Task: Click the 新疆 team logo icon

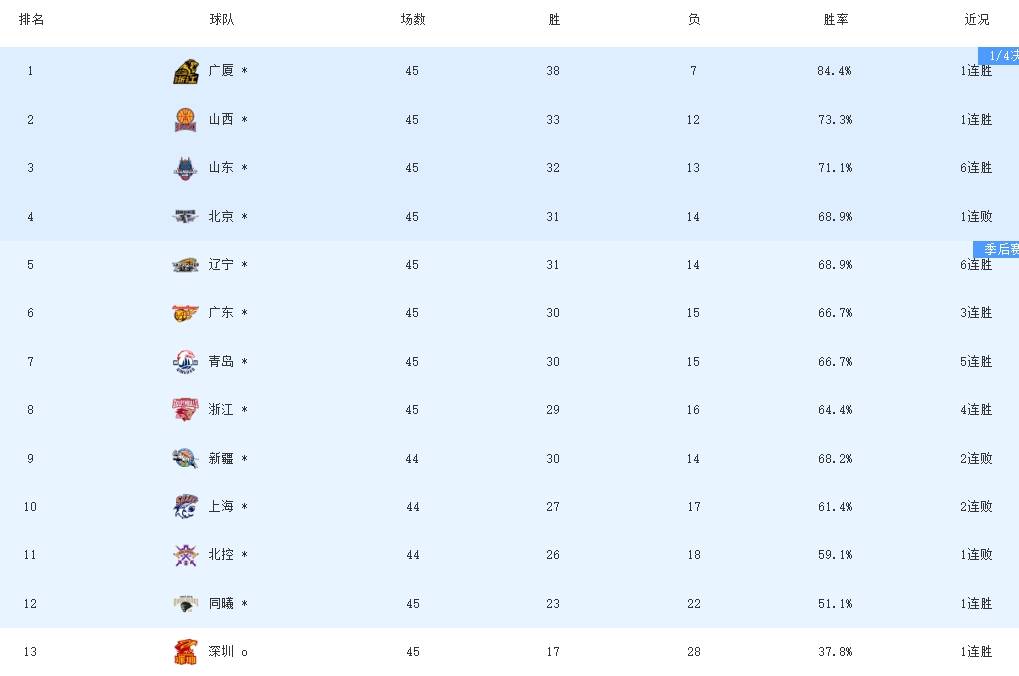Action: click(x=186, y=459)
